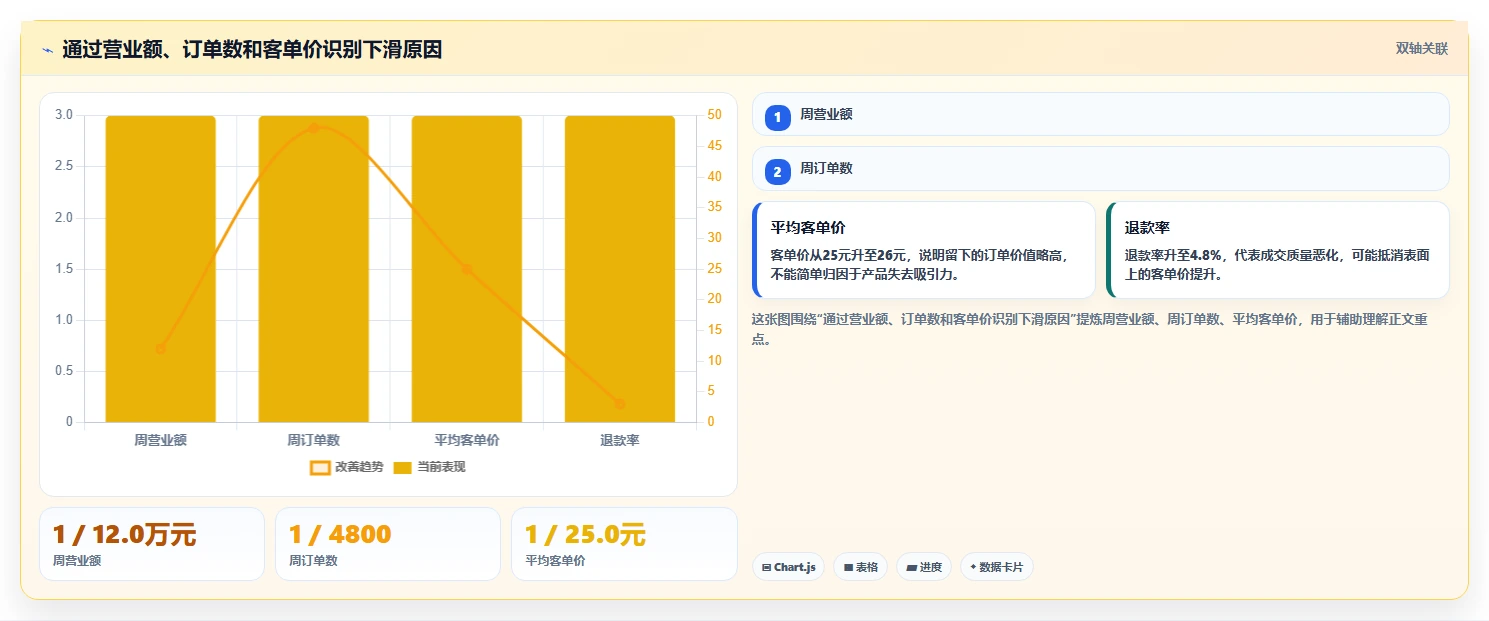Click the 平均客单价 x-axis label
Image resolution: width=1489 pixels, height=621 pixels.
pos(466,440)
